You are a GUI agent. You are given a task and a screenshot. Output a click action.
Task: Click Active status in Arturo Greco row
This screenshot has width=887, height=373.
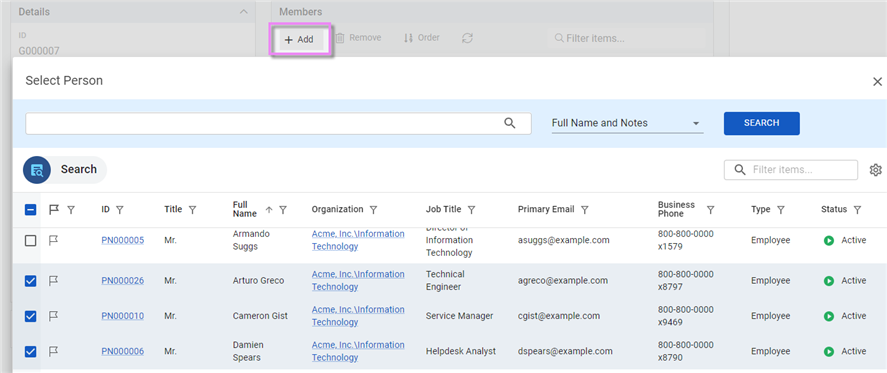click(845, 281)
